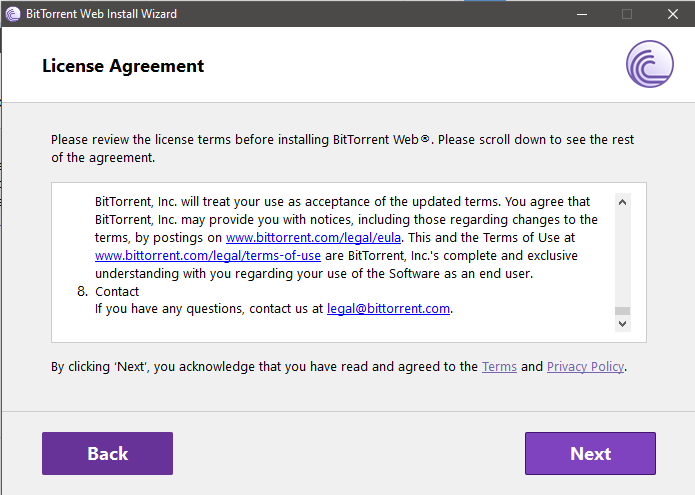This screenshot has height=495, width=695.
Task: Click the Next button
Action: click(590, 453)
